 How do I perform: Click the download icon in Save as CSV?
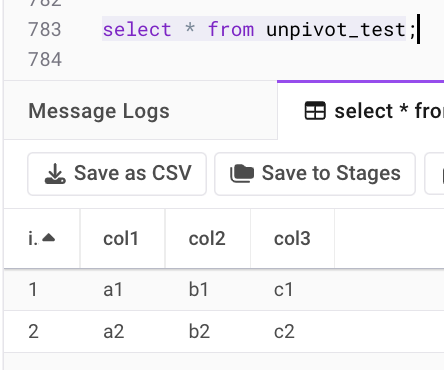pos(55,174)
